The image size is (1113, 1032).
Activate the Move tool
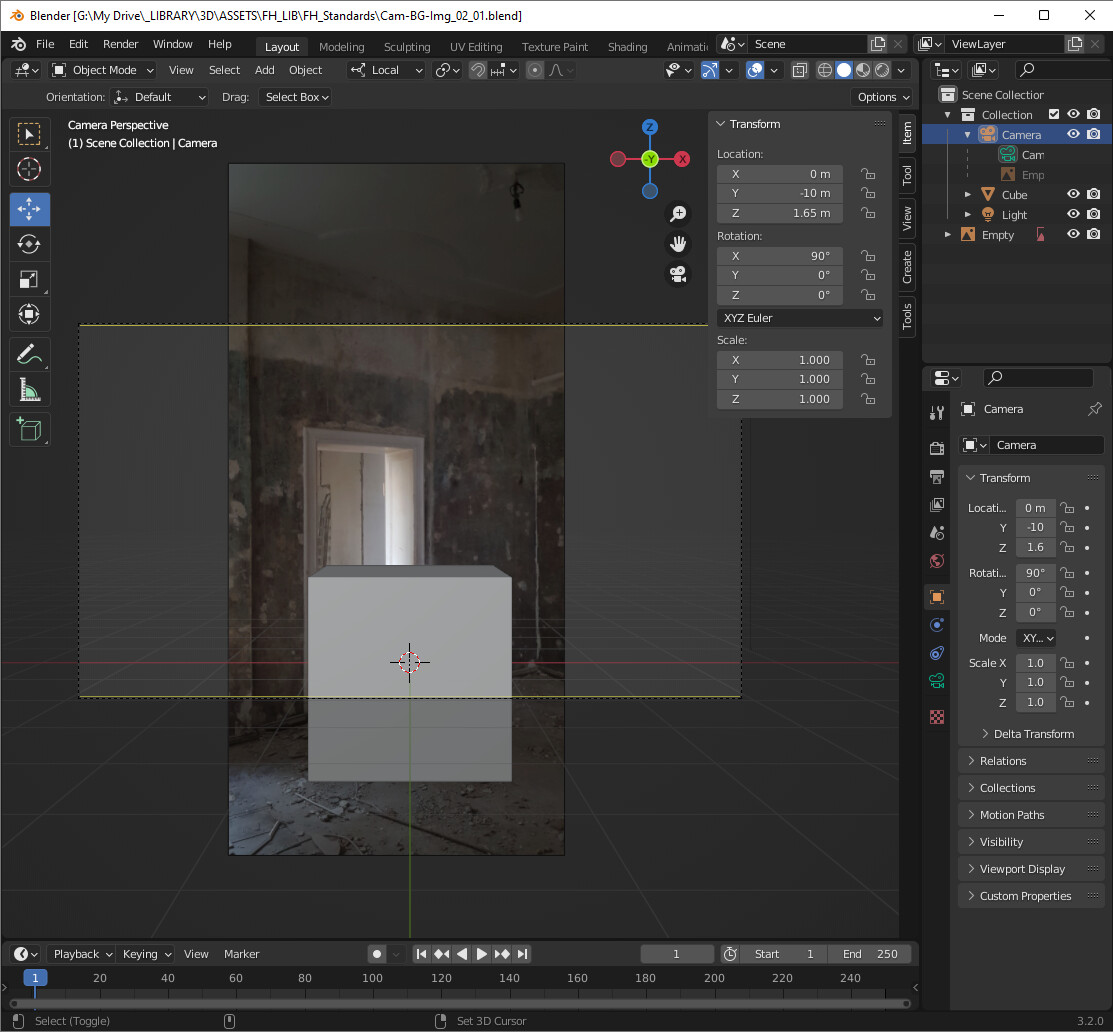[29, 209]
